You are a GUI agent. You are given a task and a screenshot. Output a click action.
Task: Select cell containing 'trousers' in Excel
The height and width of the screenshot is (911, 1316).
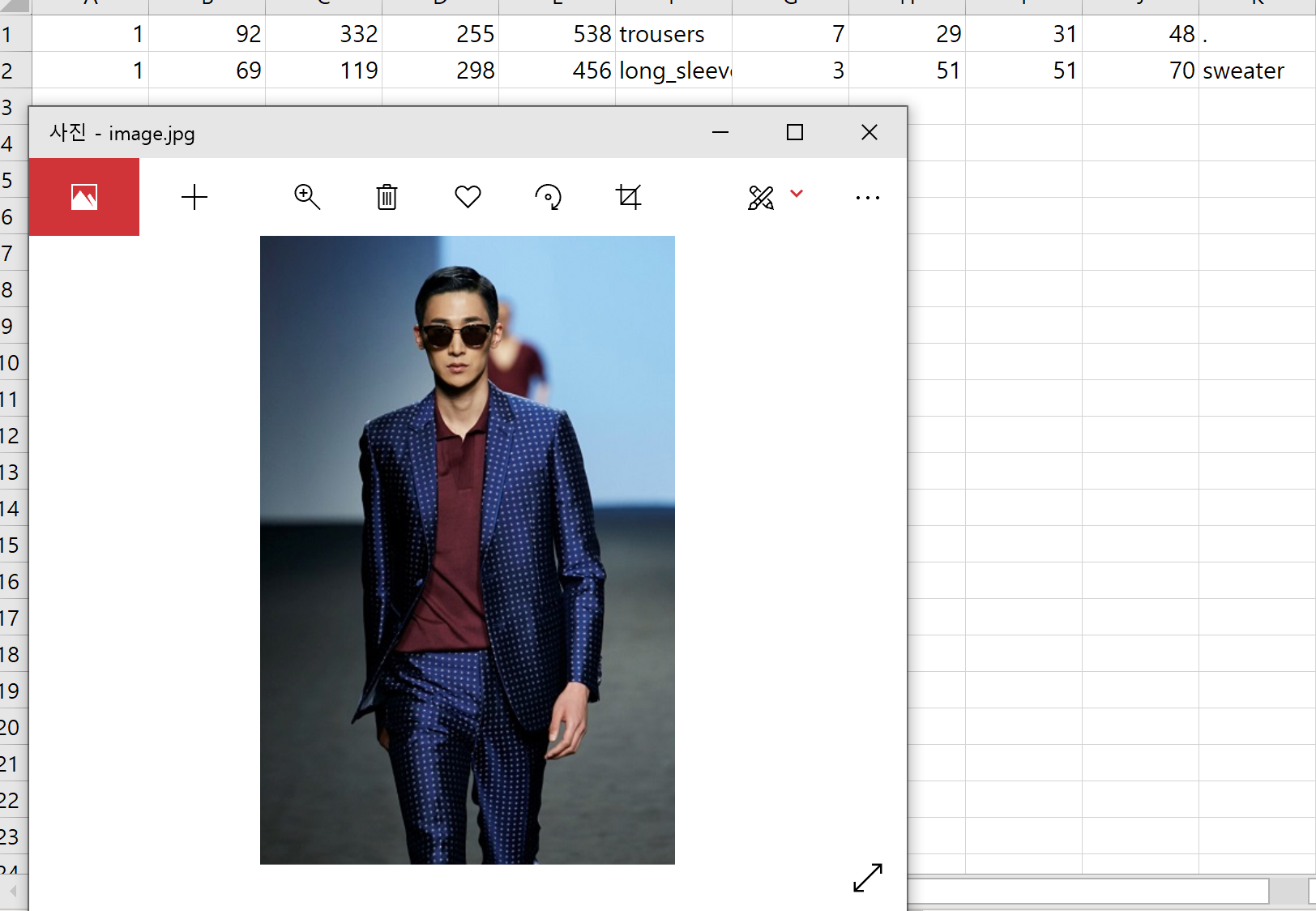673,34
